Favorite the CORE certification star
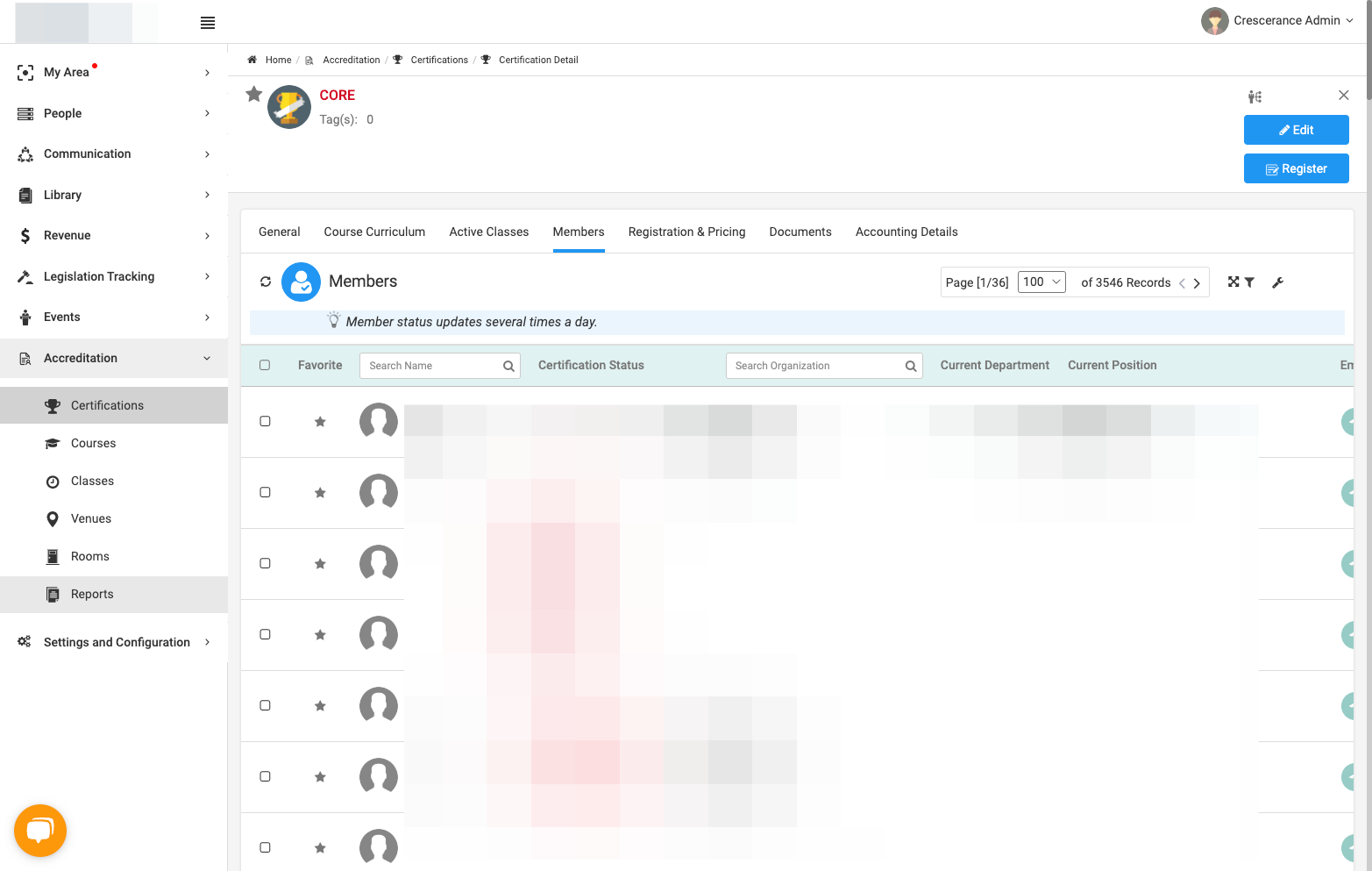 click(x=254, y=94)
